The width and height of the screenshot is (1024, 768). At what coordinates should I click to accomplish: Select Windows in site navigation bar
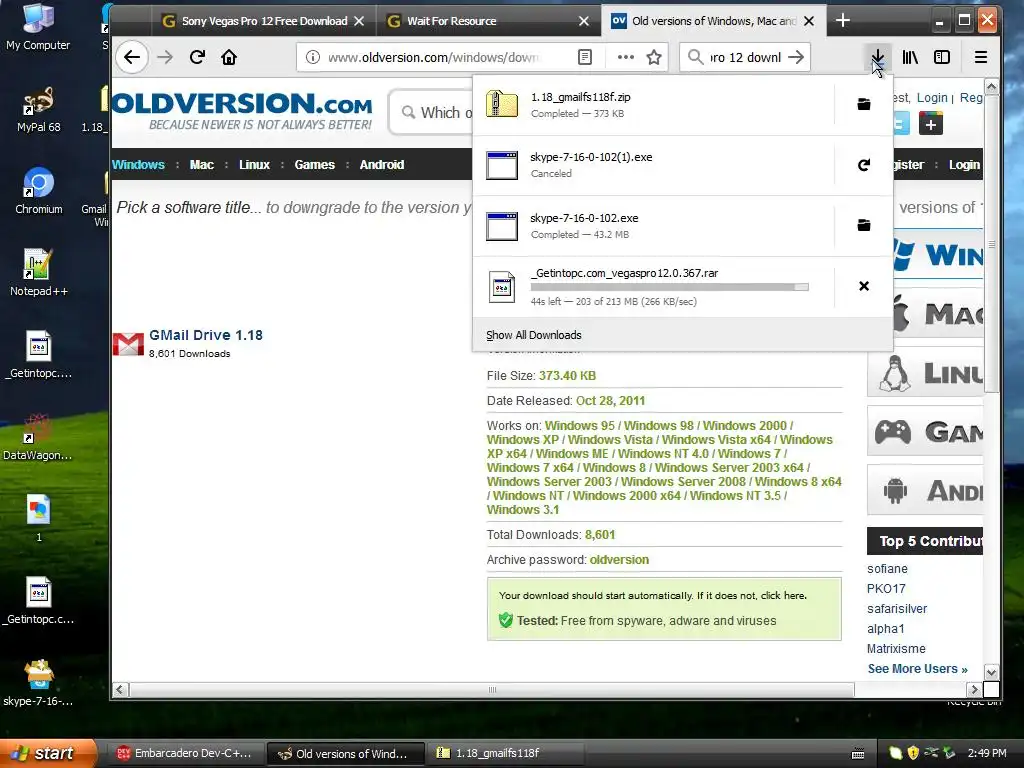(138, 165)
